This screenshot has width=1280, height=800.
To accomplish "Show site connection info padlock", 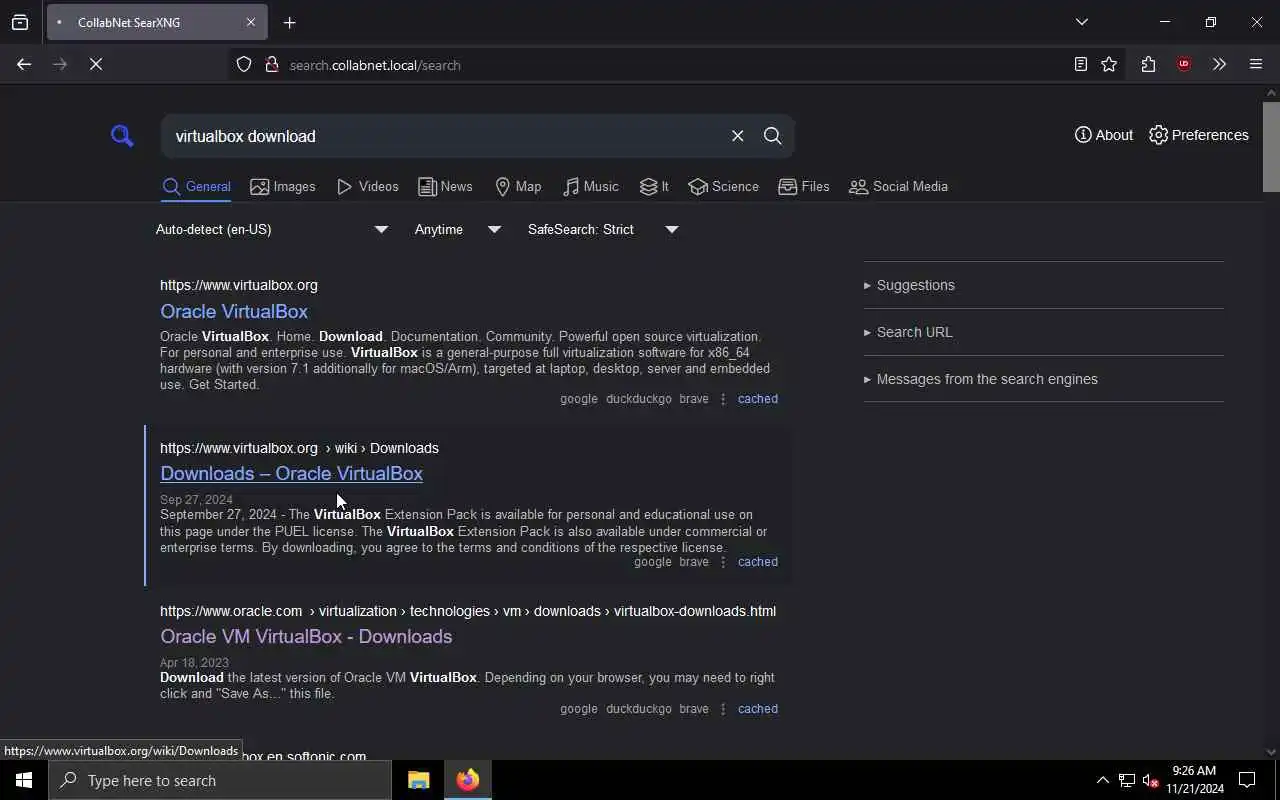I will (271, 65).
